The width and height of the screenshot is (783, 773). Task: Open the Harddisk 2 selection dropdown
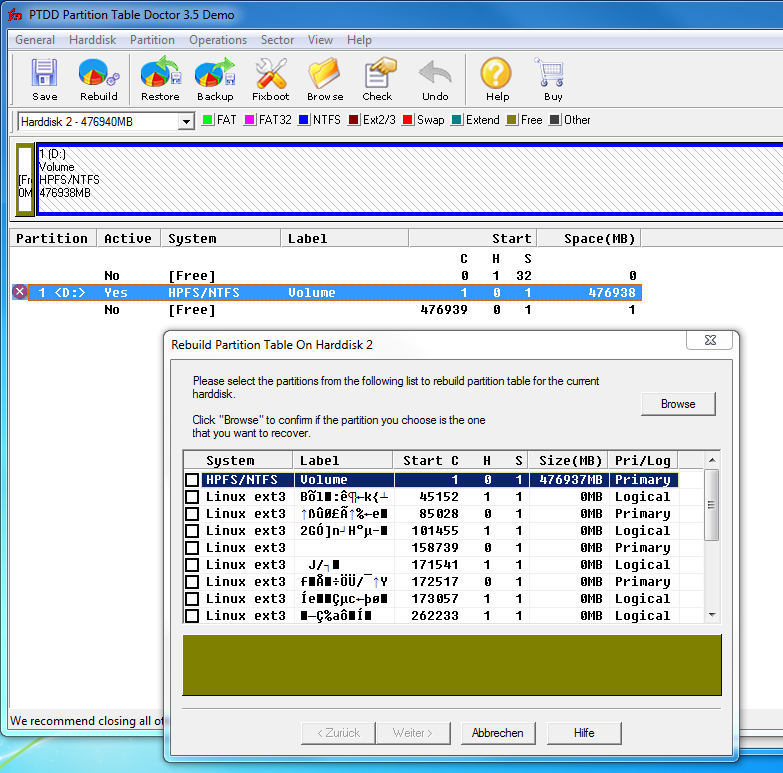coord(186,121)
